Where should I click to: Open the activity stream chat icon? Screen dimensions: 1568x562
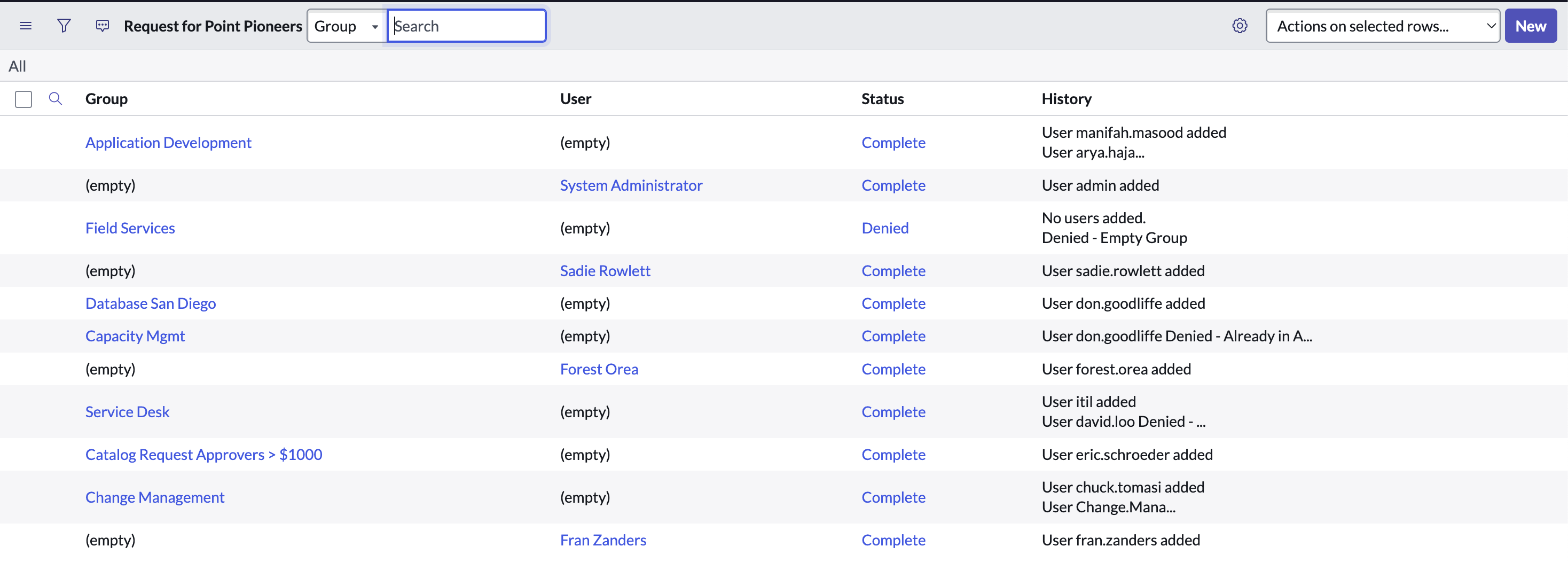(102, 26)
